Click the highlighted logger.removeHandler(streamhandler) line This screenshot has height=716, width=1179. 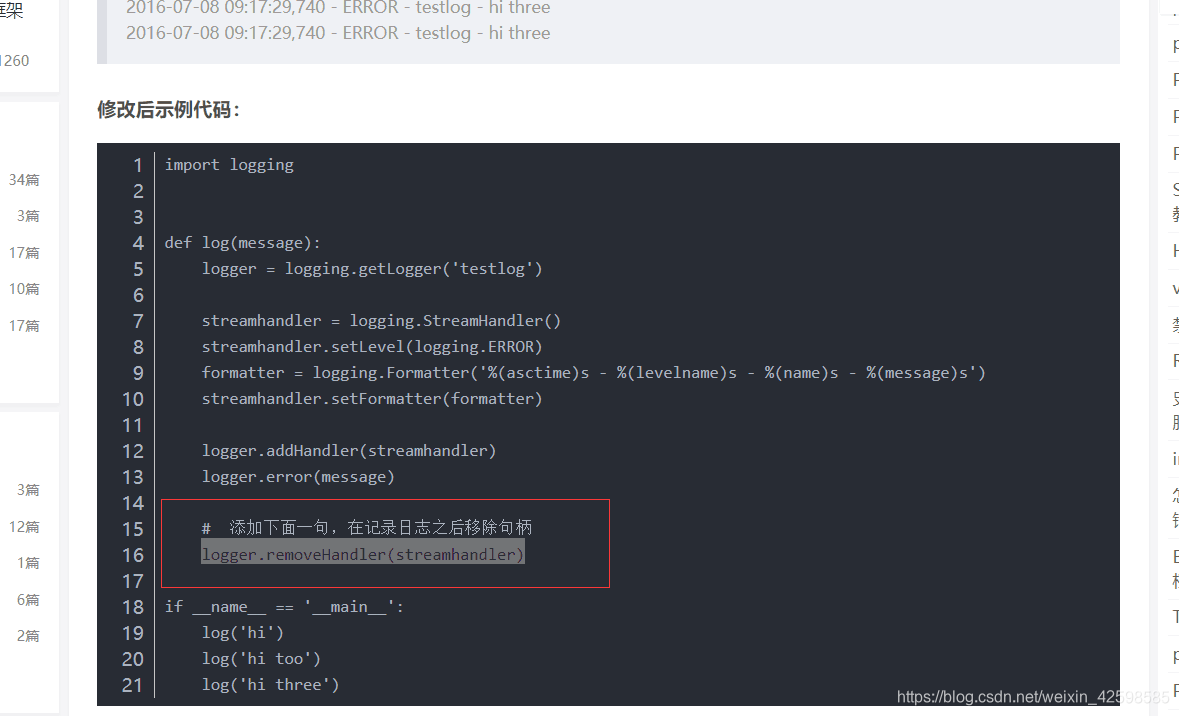click(x=362, y=555)
